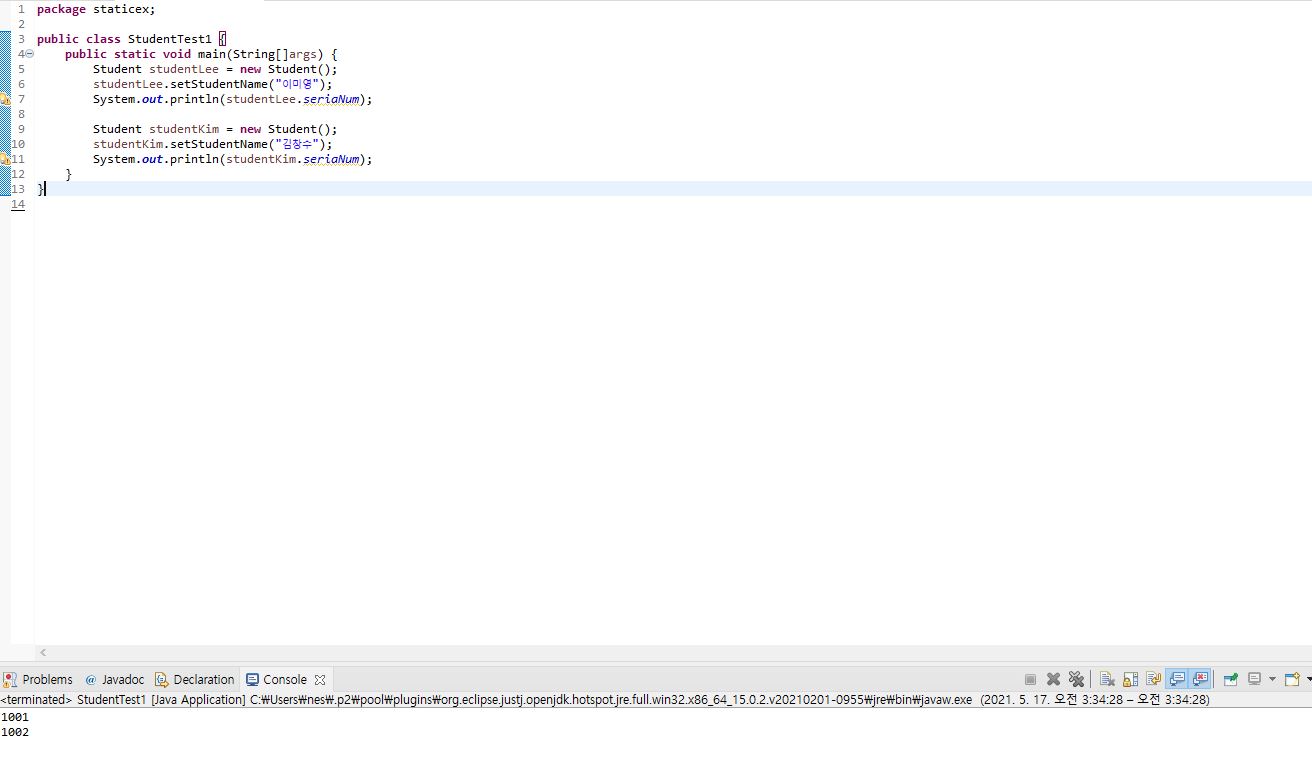Click the 'package staticex;' line

[96, 9]
